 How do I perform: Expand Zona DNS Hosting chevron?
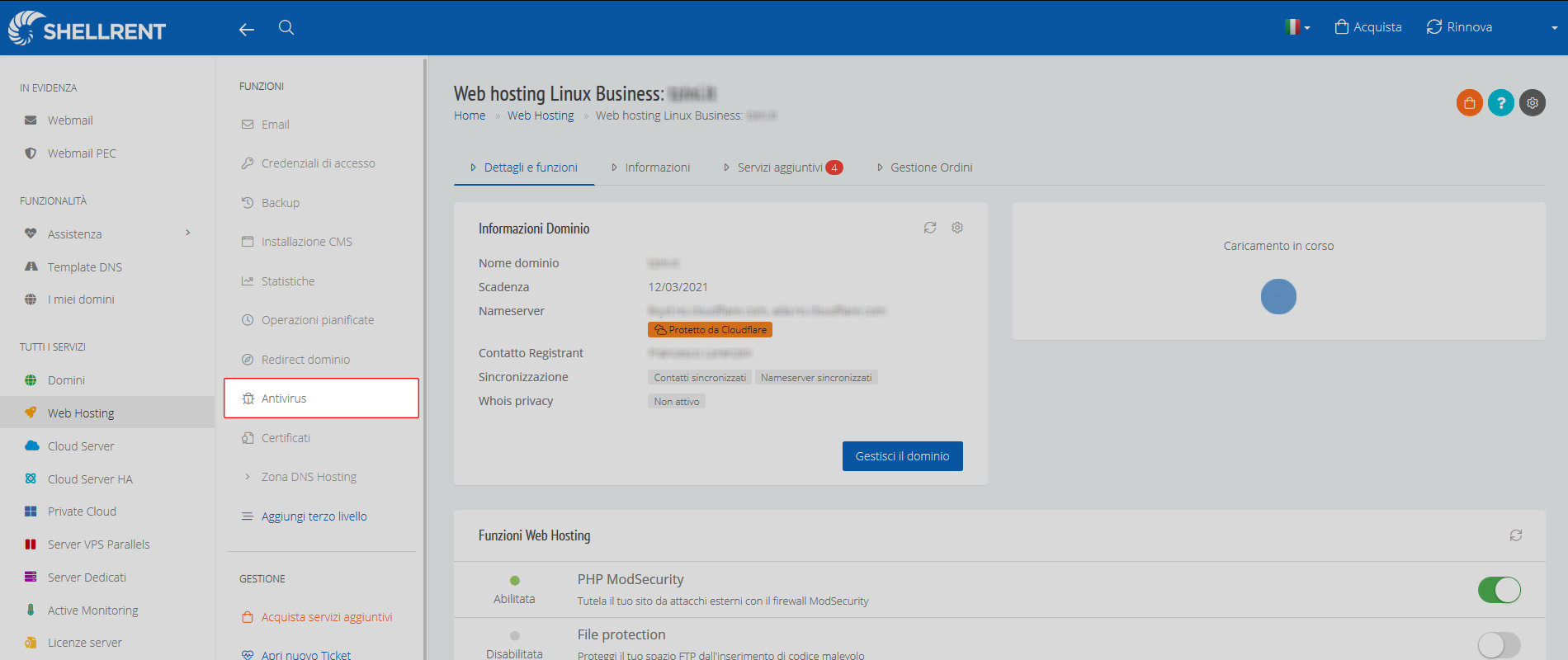(247, 477)
